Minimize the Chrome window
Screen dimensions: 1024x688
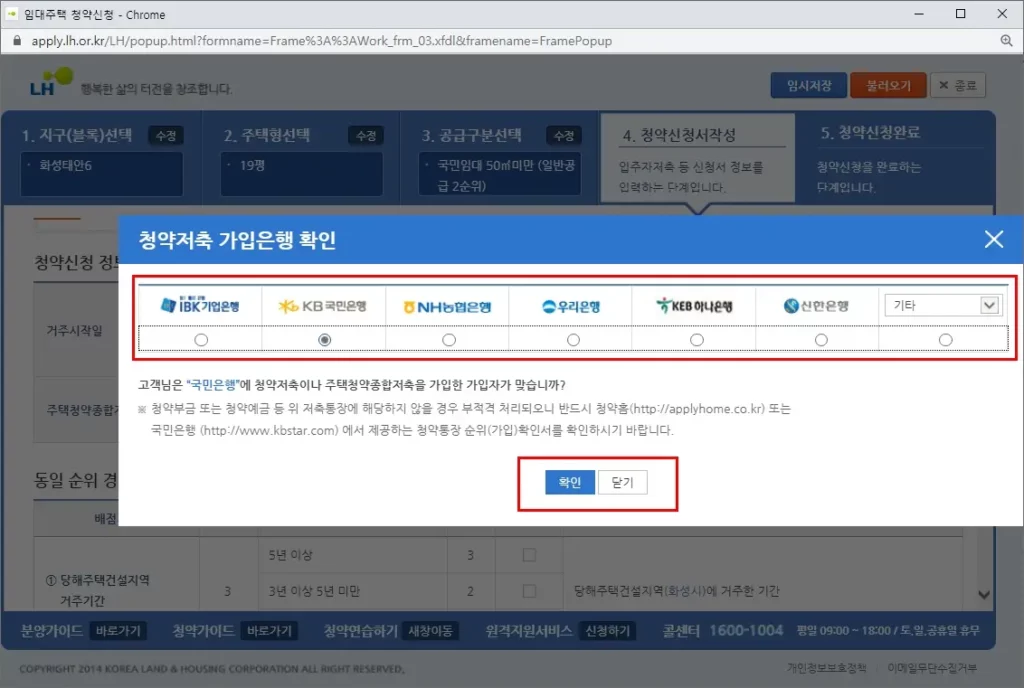pos(919,14)
